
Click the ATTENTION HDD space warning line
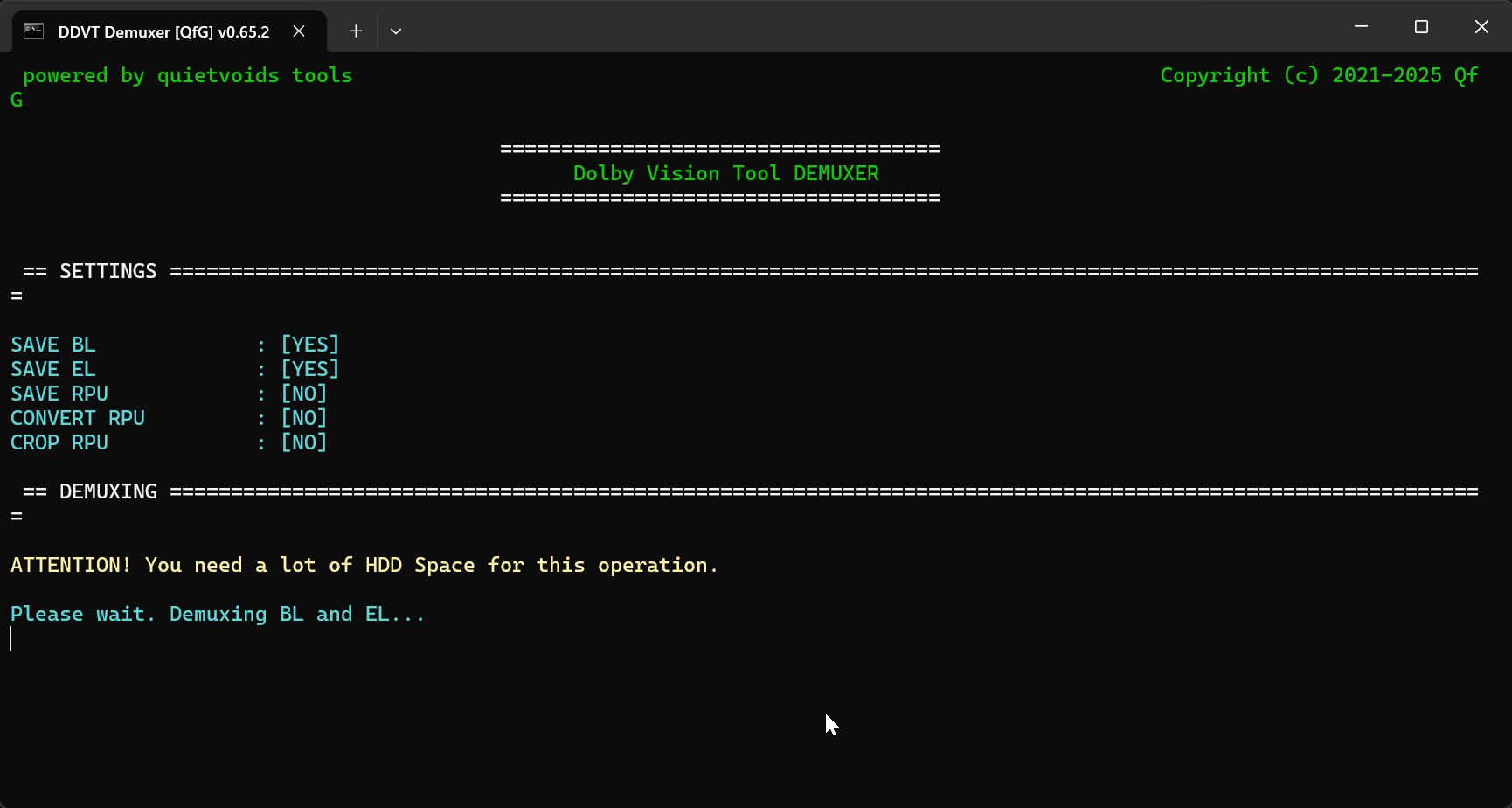(x=364, y=565)
